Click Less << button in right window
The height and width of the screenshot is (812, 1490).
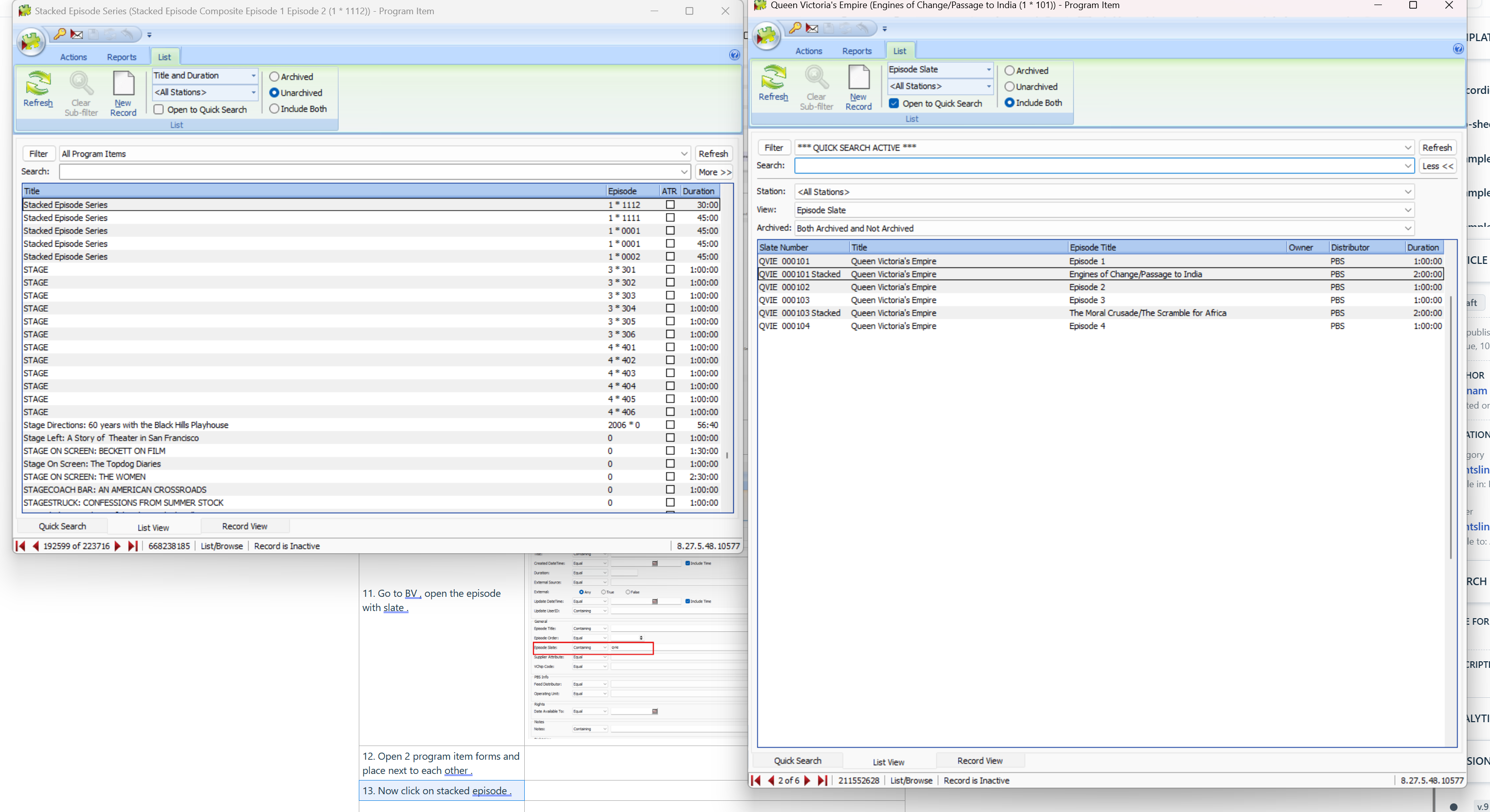(1437, 166)
